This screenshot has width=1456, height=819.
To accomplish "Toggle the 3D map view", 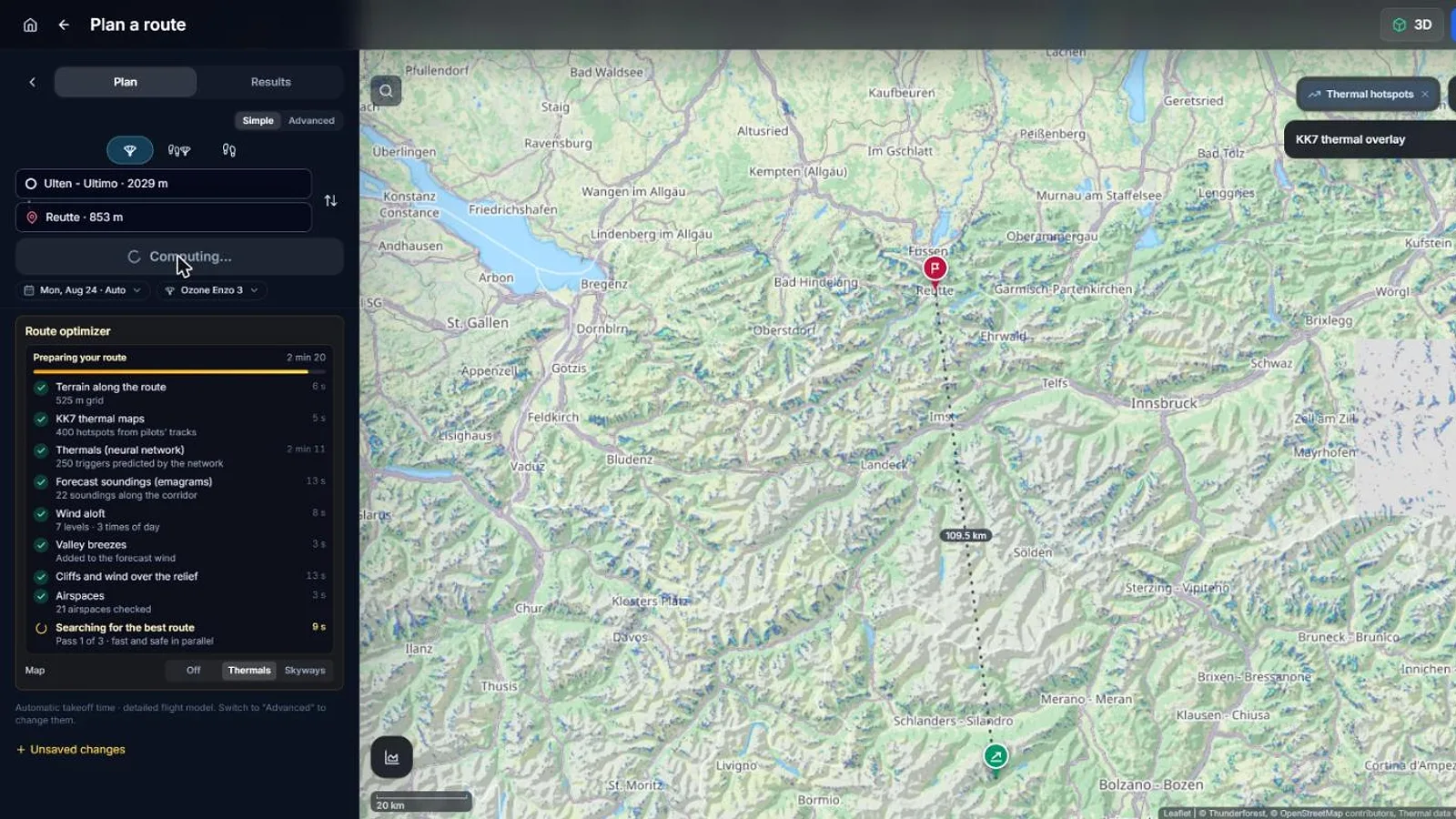I will point(1412,25).
